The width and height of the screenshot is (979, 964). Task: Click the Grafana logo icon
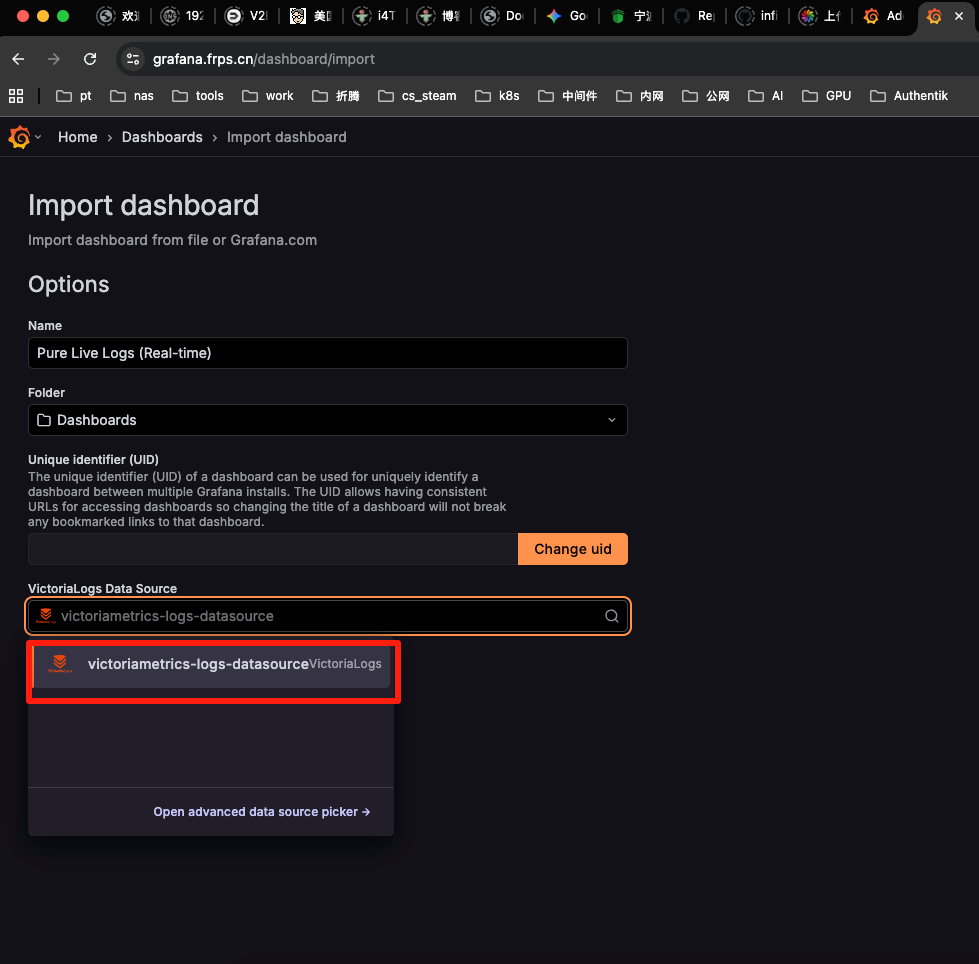point(19,137)
